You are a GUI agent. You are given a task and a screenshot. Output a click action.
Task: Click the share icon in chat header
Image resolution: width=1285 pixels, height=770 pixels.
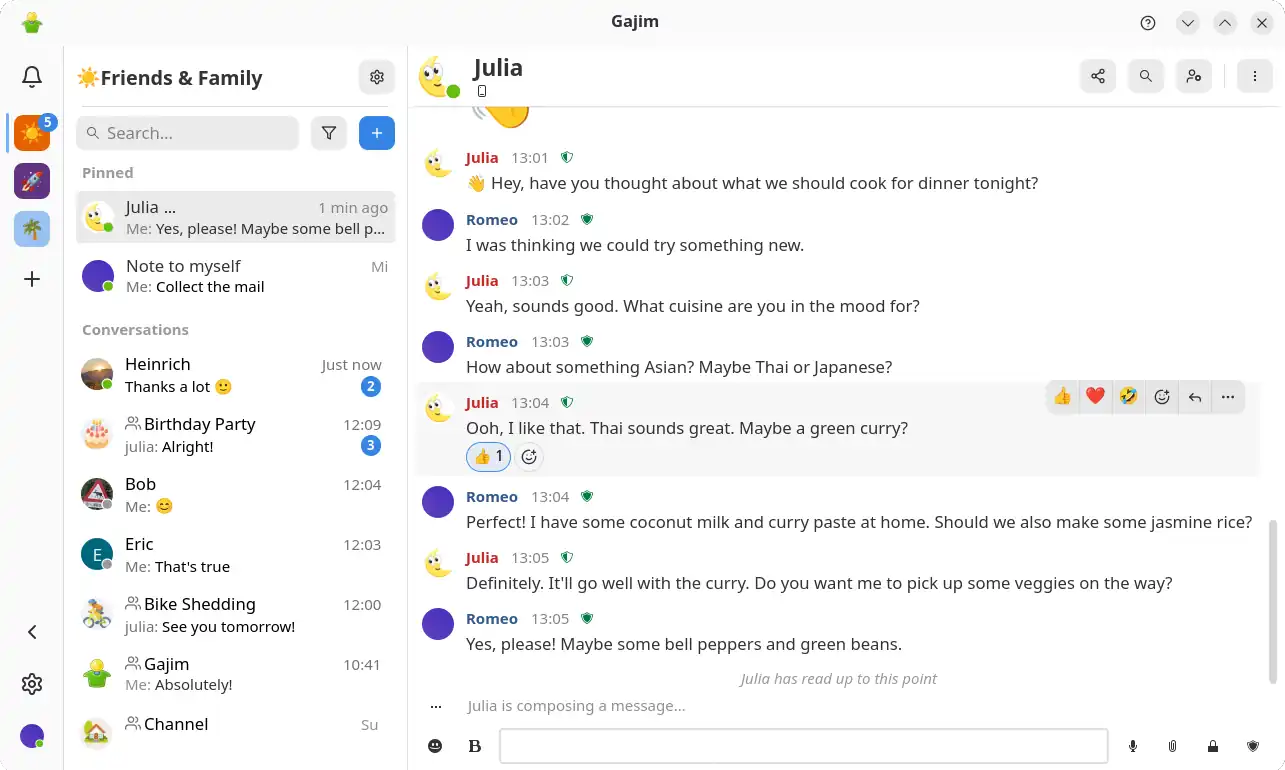(x=1098, y=76)
